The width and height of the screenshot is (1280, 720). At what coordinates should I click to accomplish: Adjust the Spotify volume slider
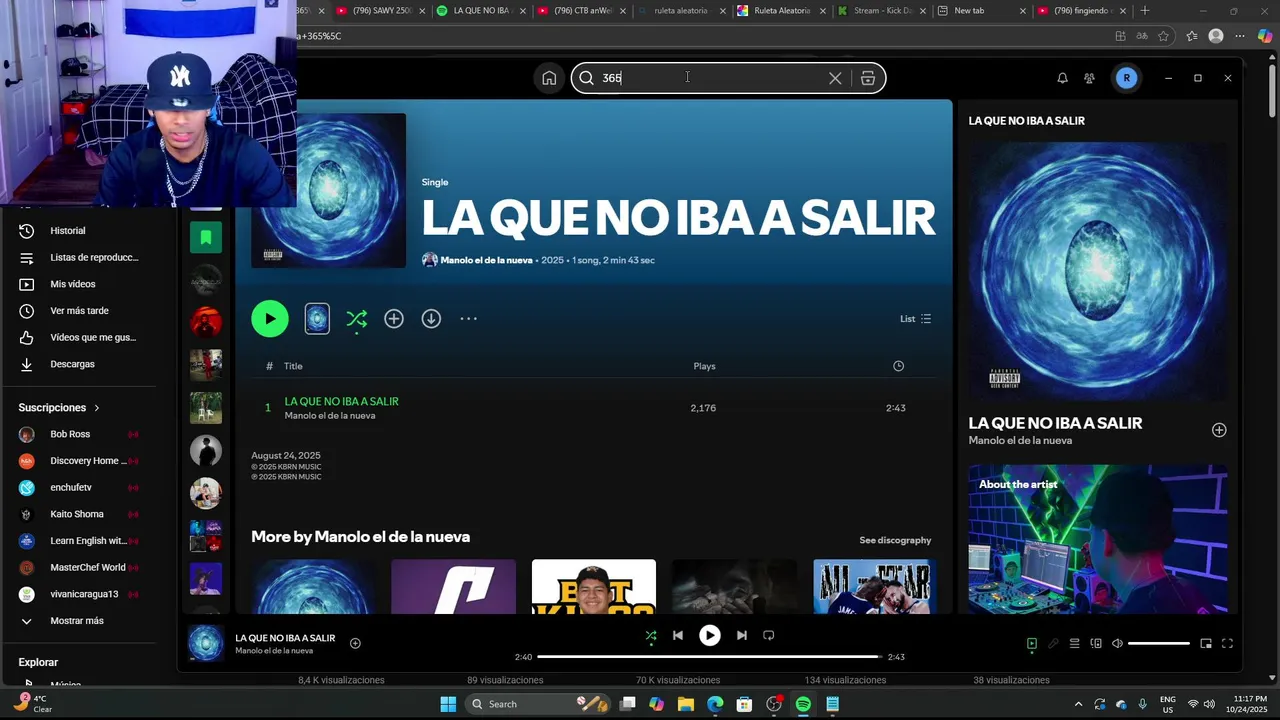coord(1159,644)
